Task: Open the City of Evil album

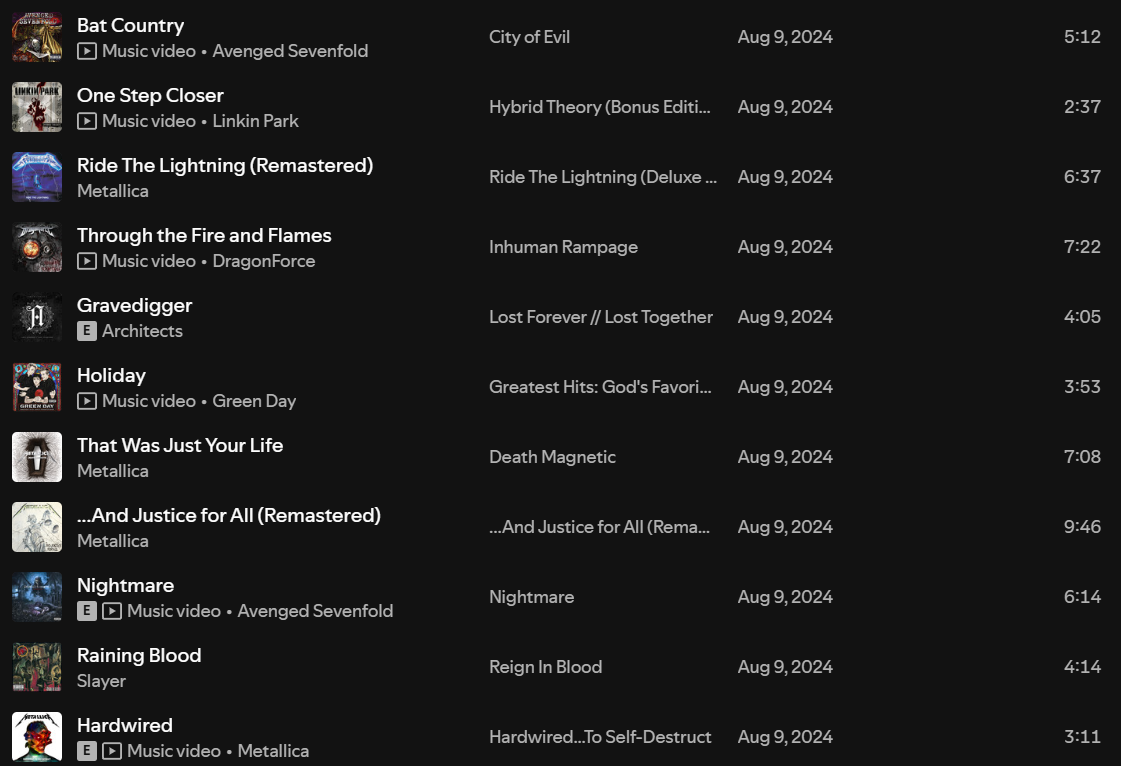Action: pyautogui.click(x=529, y=37)
